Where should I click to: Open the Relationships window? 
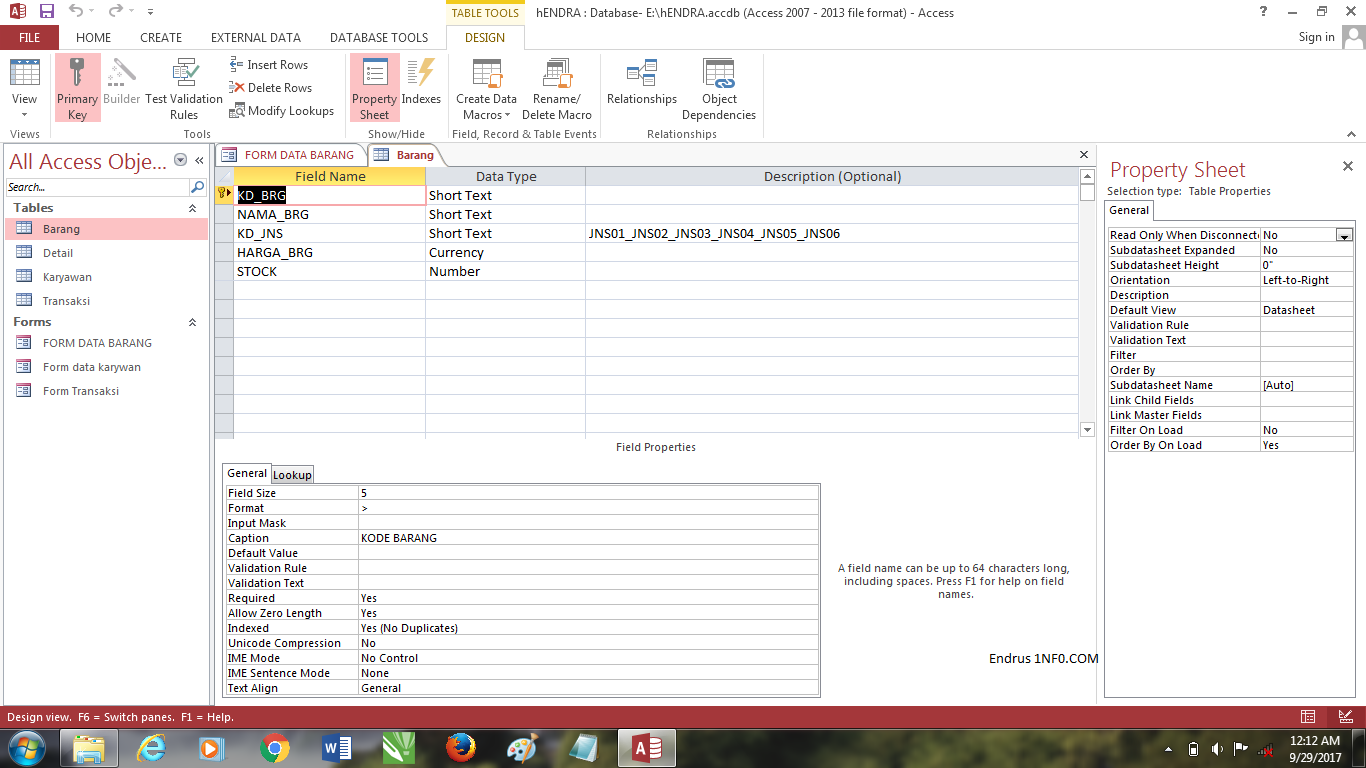pyautogui.click(x=642, y=88)
